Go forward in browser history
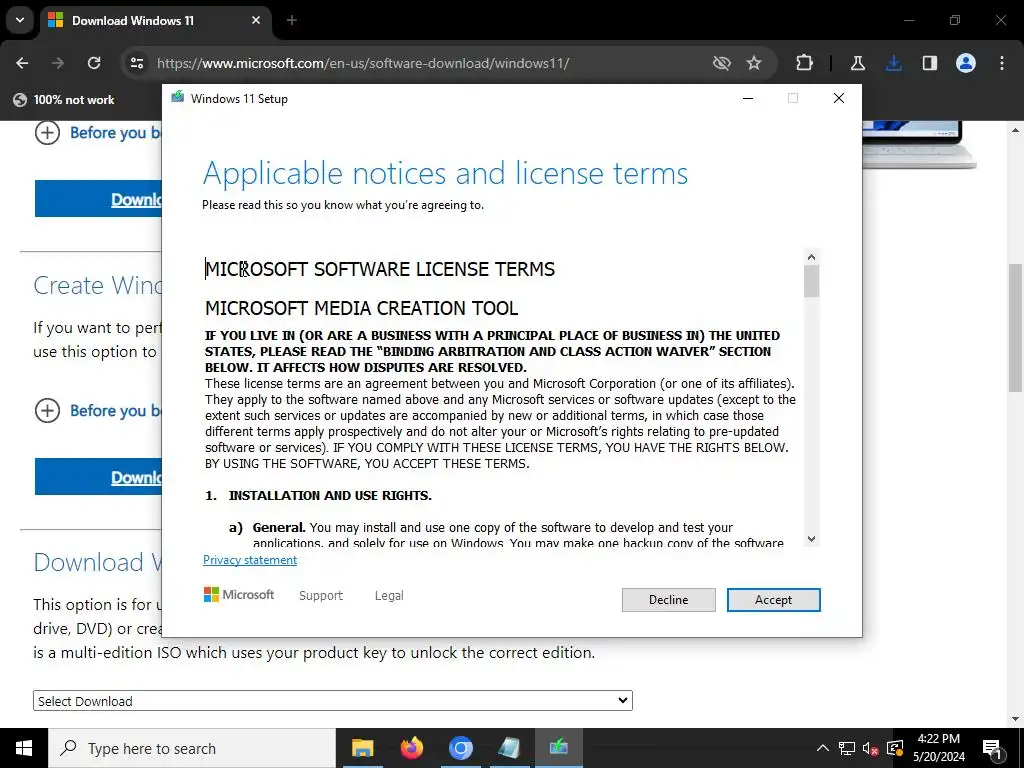This screenshot has height=768, width=1024. pyautogui.click(x=58, y=63)
